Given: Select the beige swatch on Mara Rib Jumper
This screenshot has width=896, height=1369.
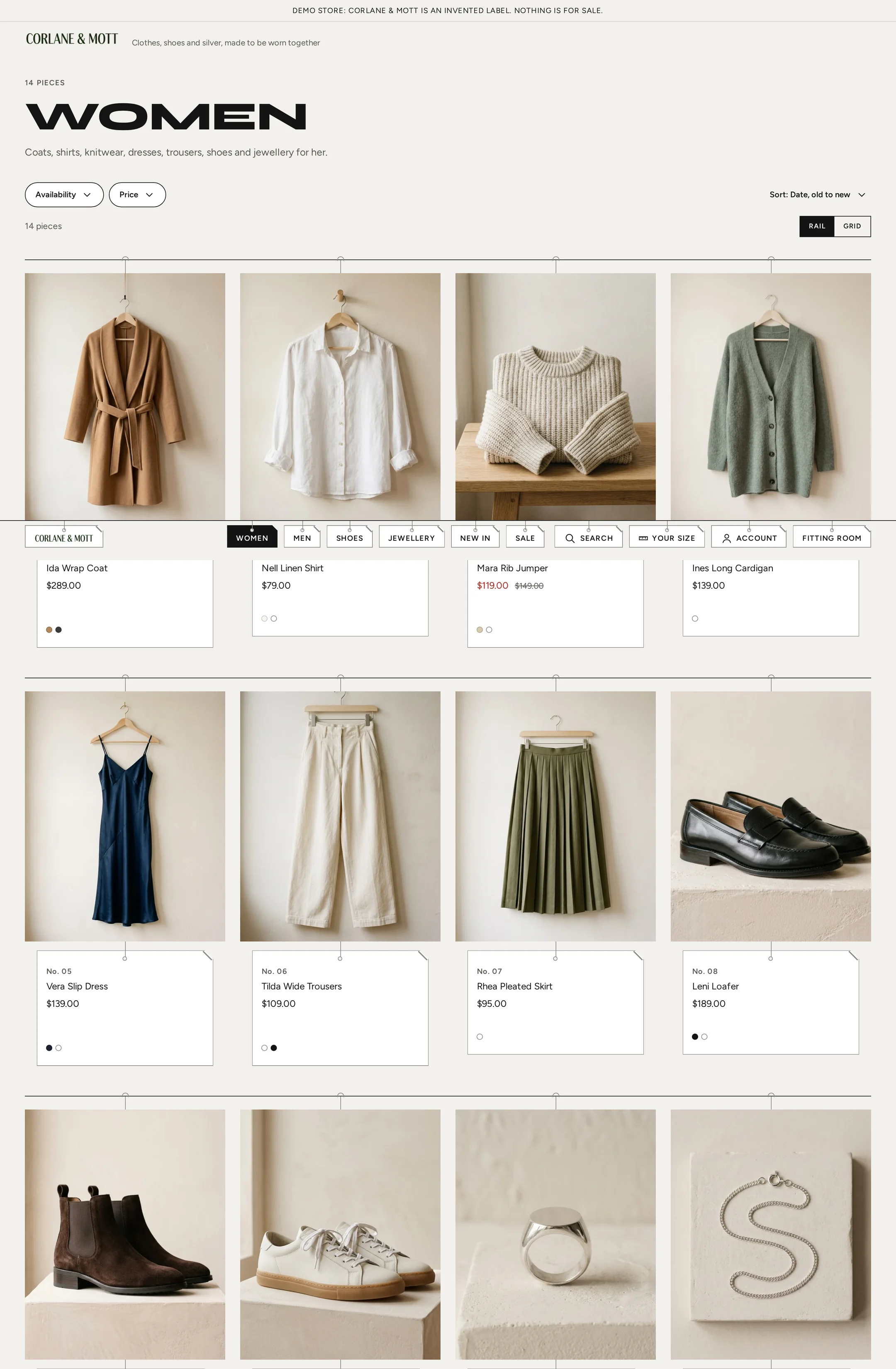Looking at the screenshot, I should (480, 630).
